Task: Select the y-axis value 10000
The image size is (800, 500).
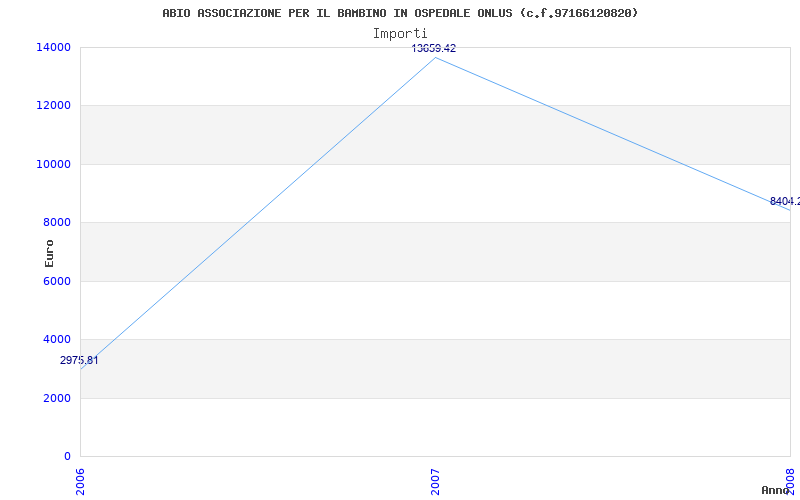Action: click(x=53, y=164)
